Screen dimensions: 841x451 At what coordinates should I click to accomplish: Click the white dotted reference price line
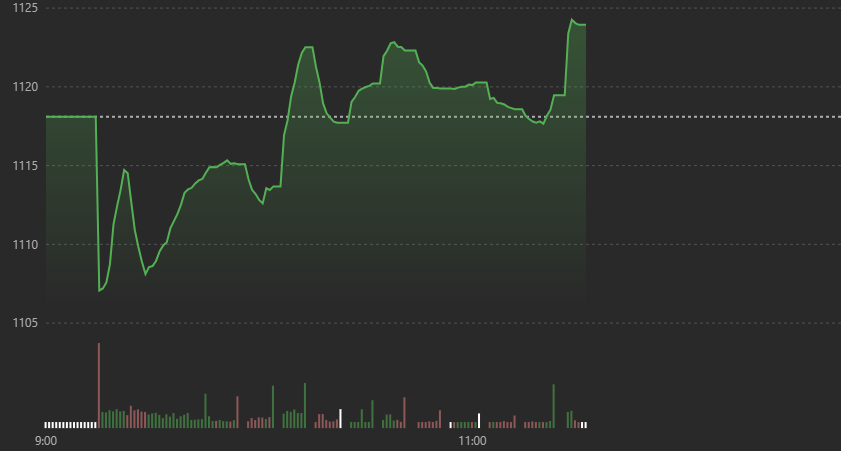[700, 117]
